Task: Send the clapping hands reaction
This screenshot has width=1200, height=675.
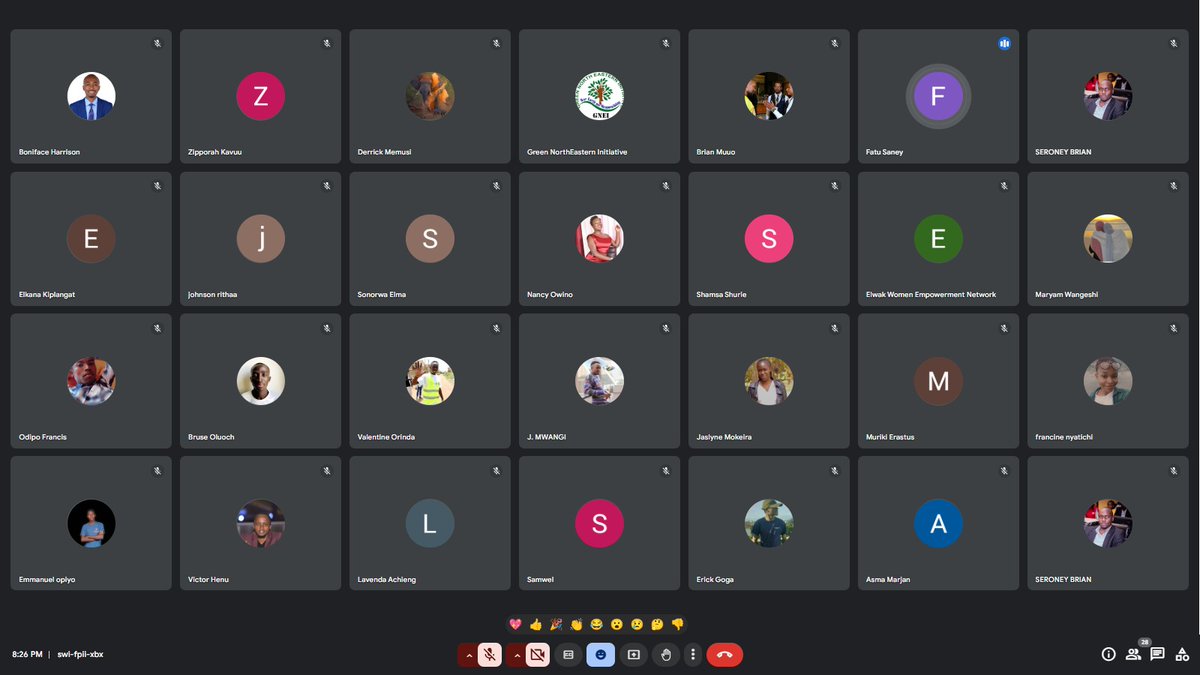Action: (x=577, y=624)
